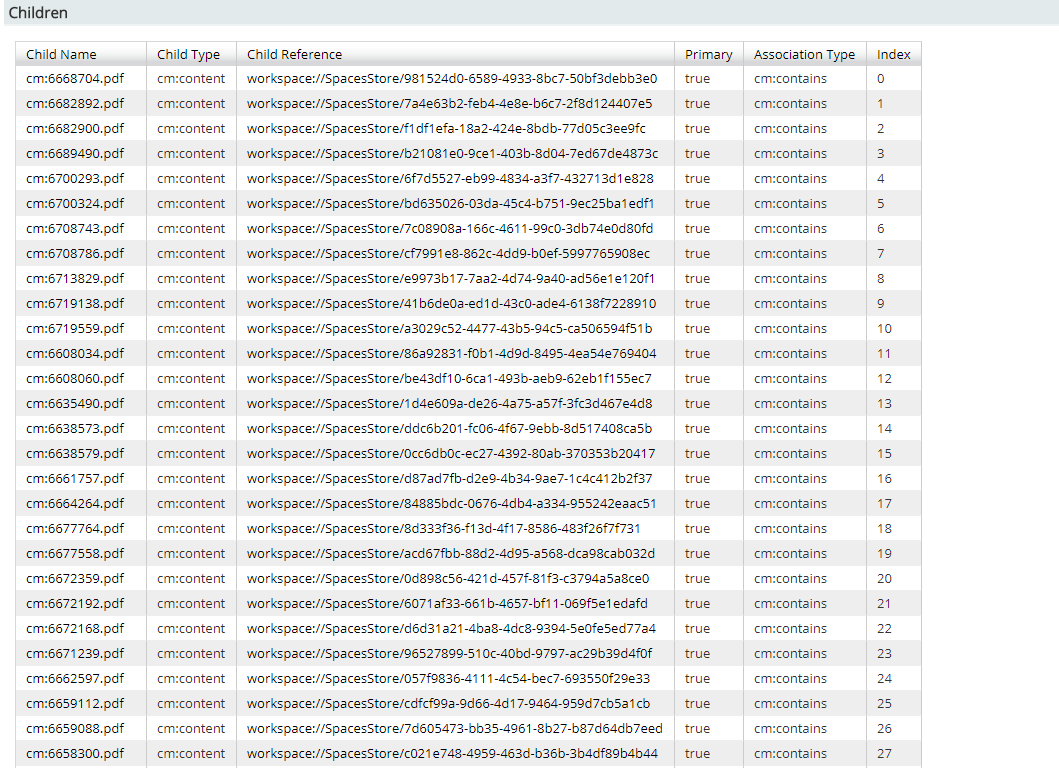Open the reference ending in ca506594f51b
The height and width of the screenshot is (768, 1059).
point(450,328)
